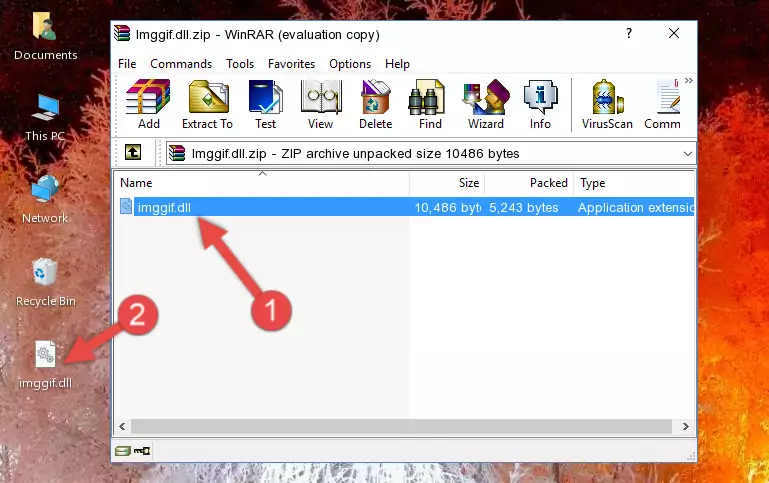Show archive Info icon

[x=540, y=104]
